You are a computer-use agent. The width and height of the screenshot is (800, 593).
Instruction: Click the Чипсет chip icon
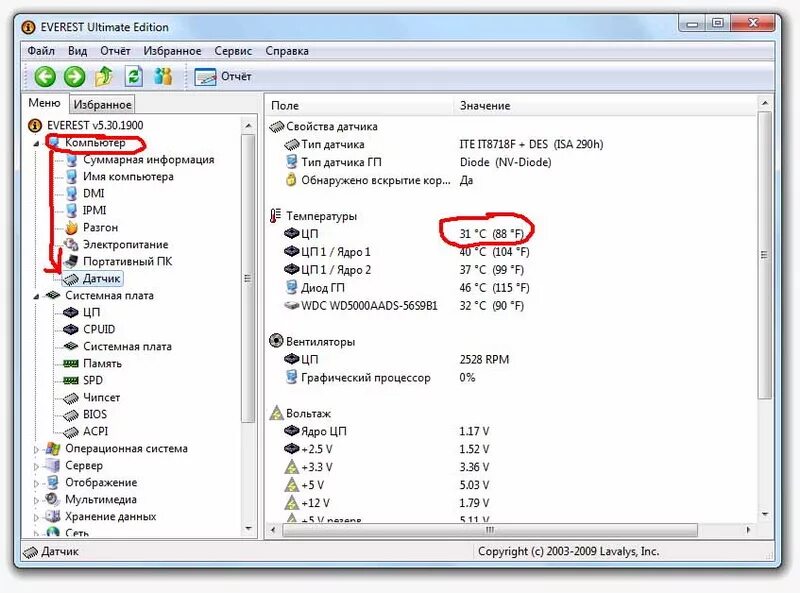point(70,398)
